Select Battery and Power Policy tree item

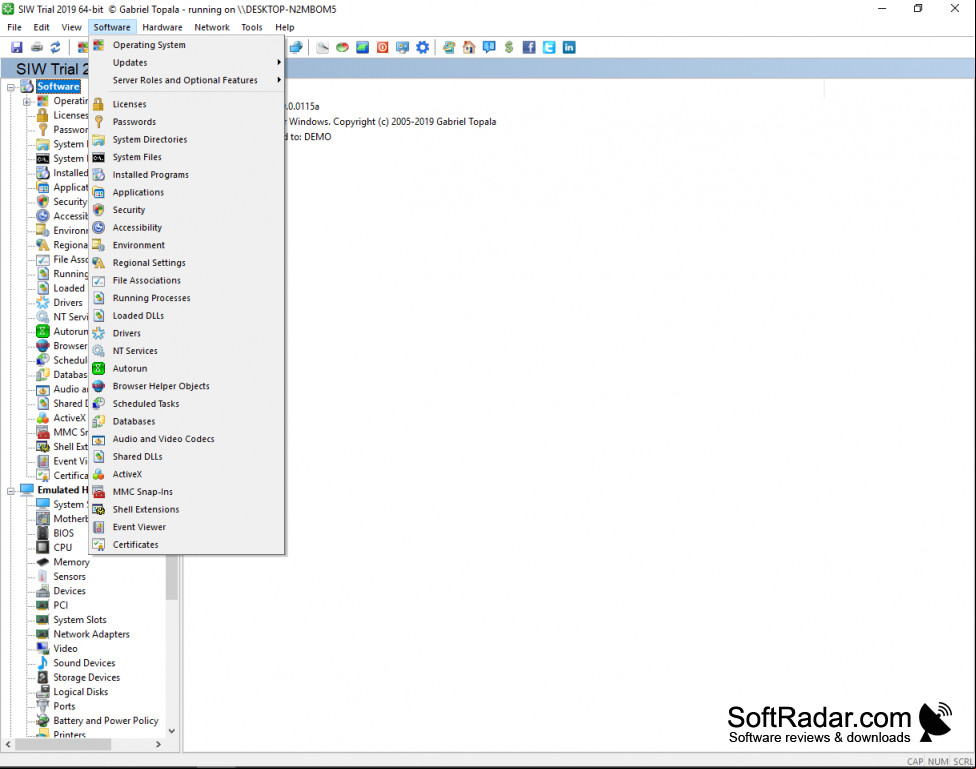[106, 721]
